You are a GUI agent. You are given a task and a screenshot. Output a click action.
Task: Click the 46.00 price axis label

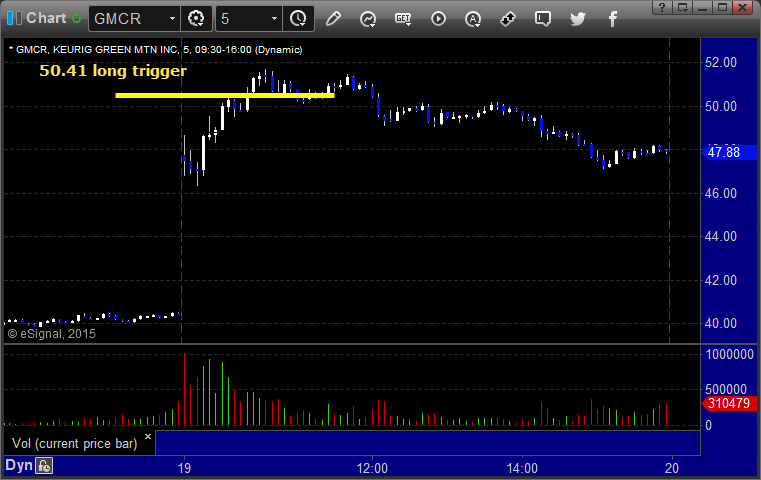[x=721, y=193]
